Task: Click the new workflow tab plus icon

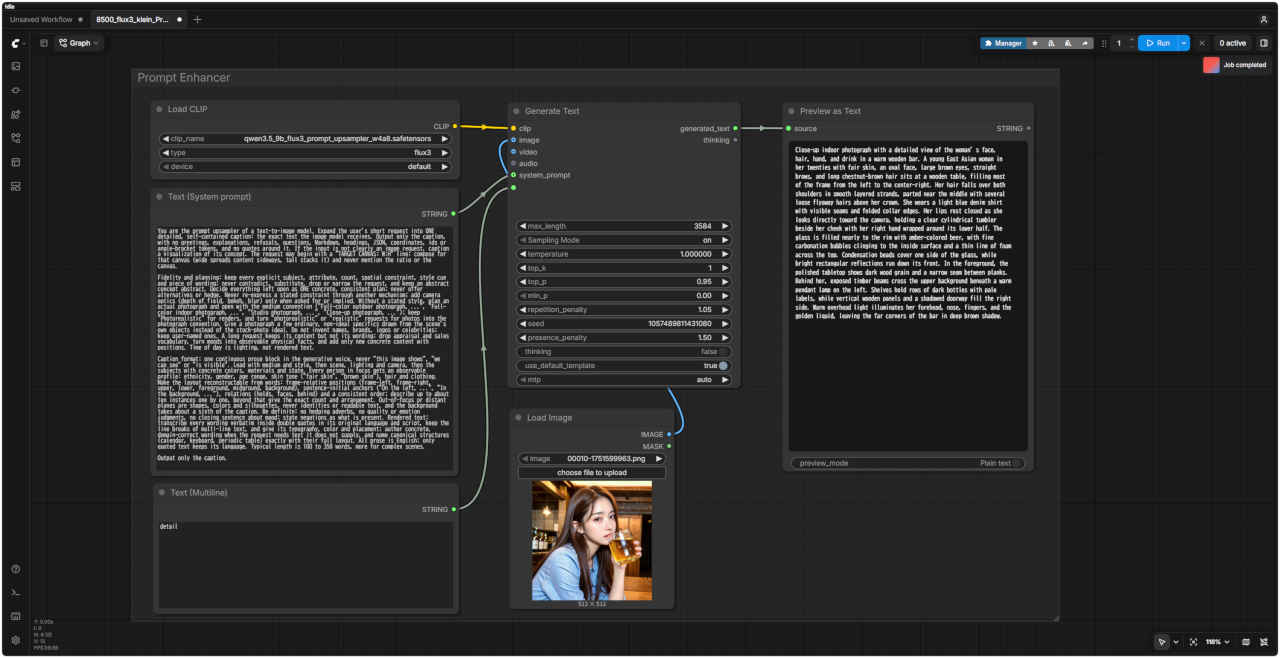Action: pyautogui.click(x=197, y=19)
